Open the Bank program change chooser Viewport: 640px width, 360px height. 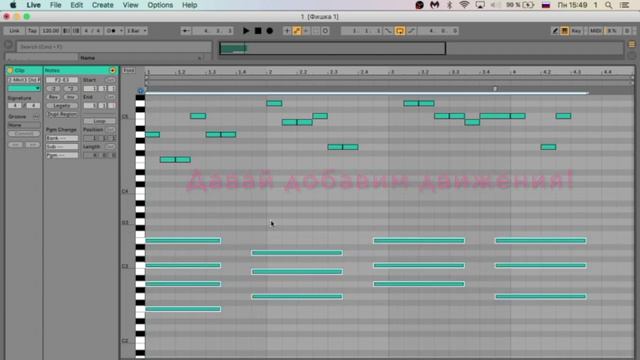(x=62, y=138)
